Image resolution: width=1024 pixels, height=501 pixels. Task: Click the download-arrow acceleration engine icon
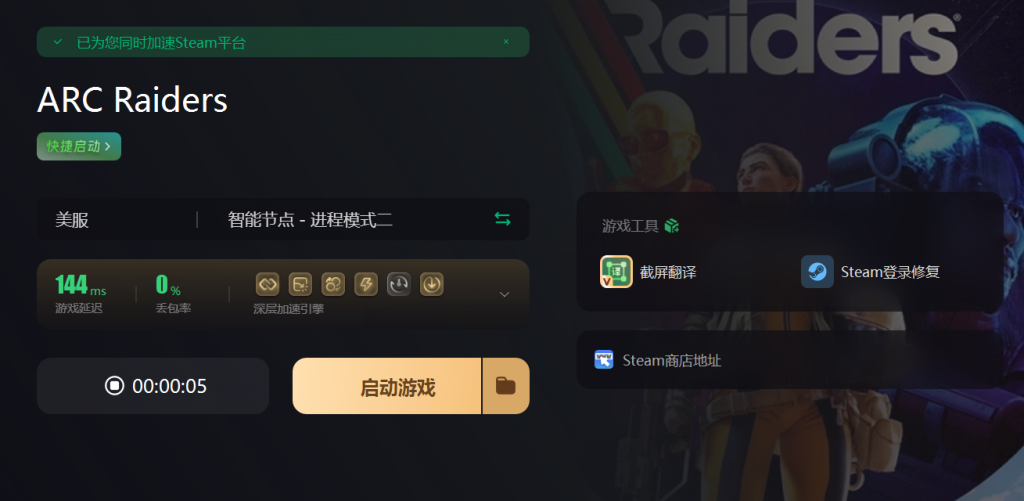pyautogui.click(x=432, y=284)
